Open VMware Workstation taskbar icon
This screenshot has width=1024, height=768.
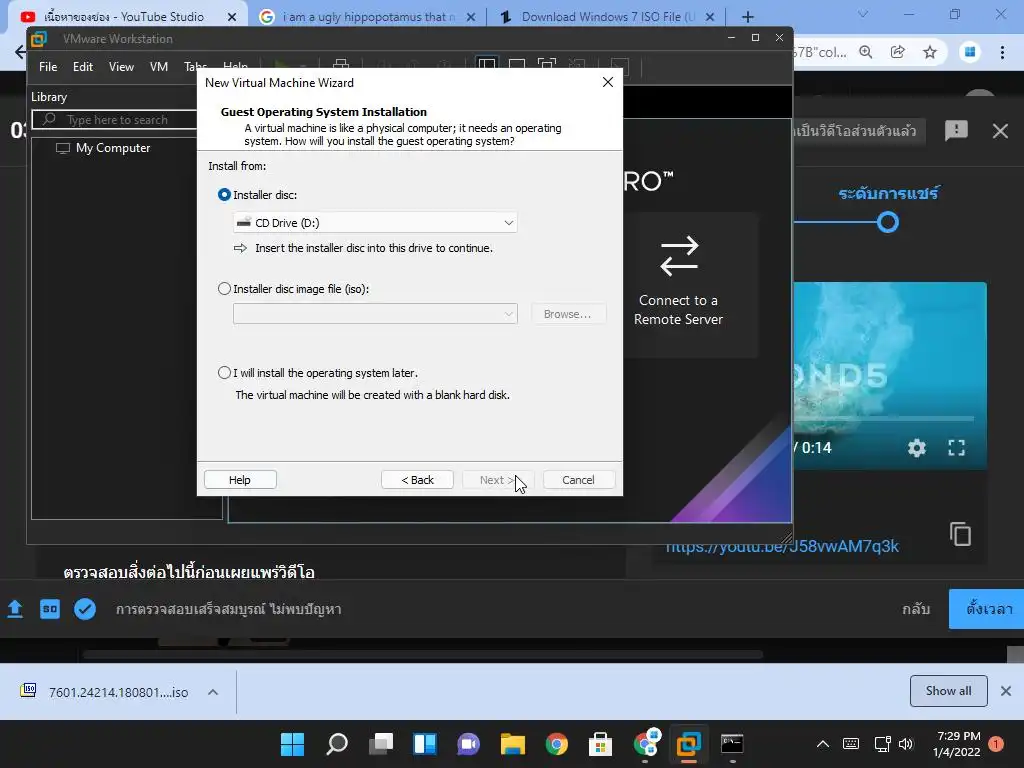[688, 744]
